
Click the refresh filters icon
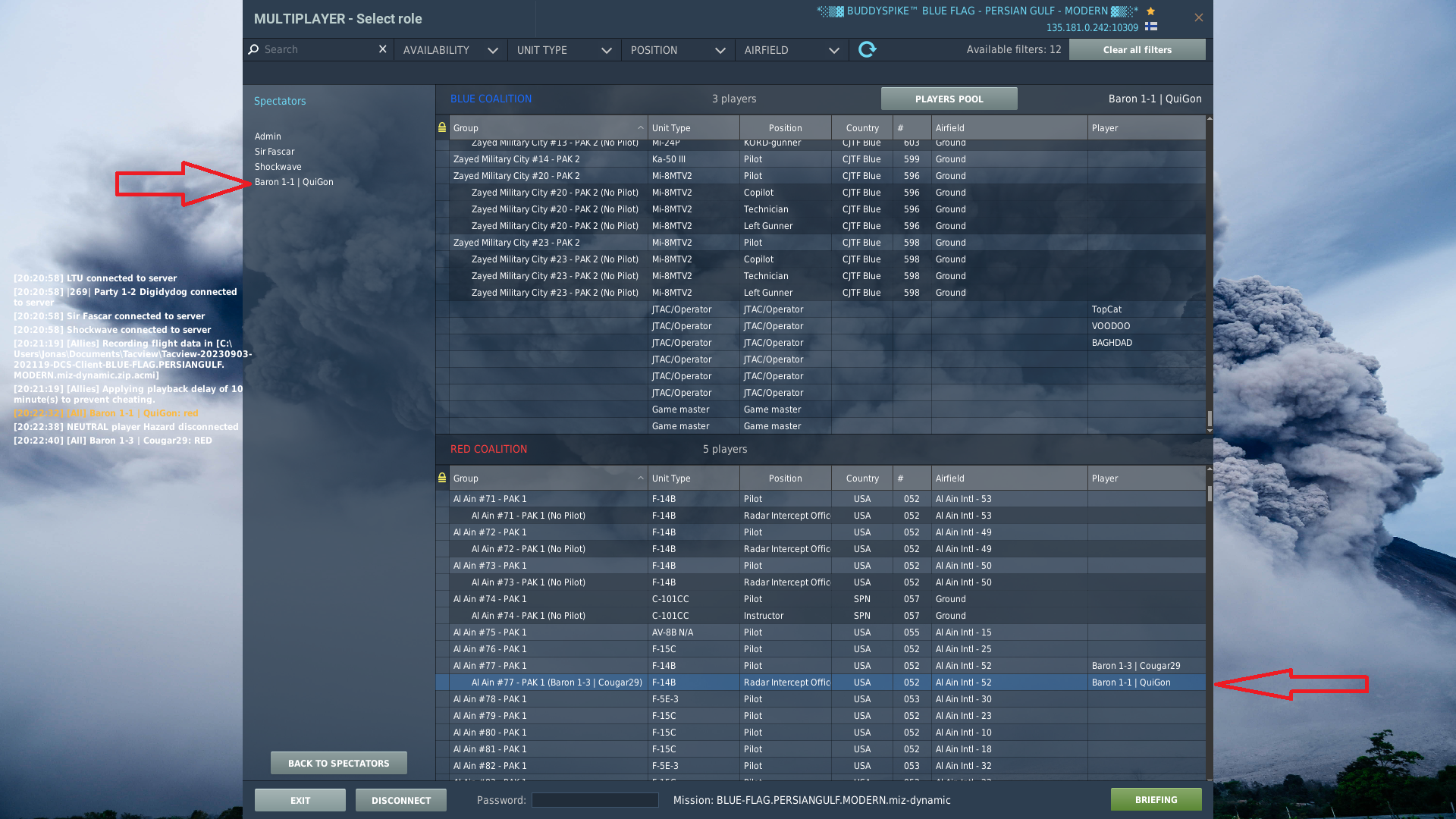coord(867,49)
